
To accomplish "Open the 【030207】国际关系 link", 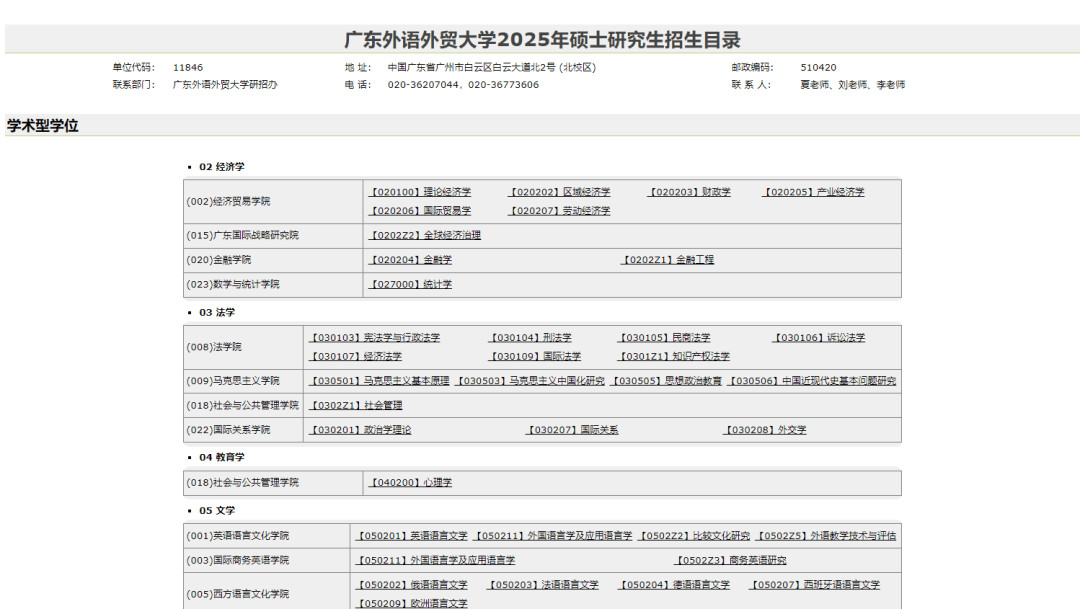I will click(x=572, y=430).
